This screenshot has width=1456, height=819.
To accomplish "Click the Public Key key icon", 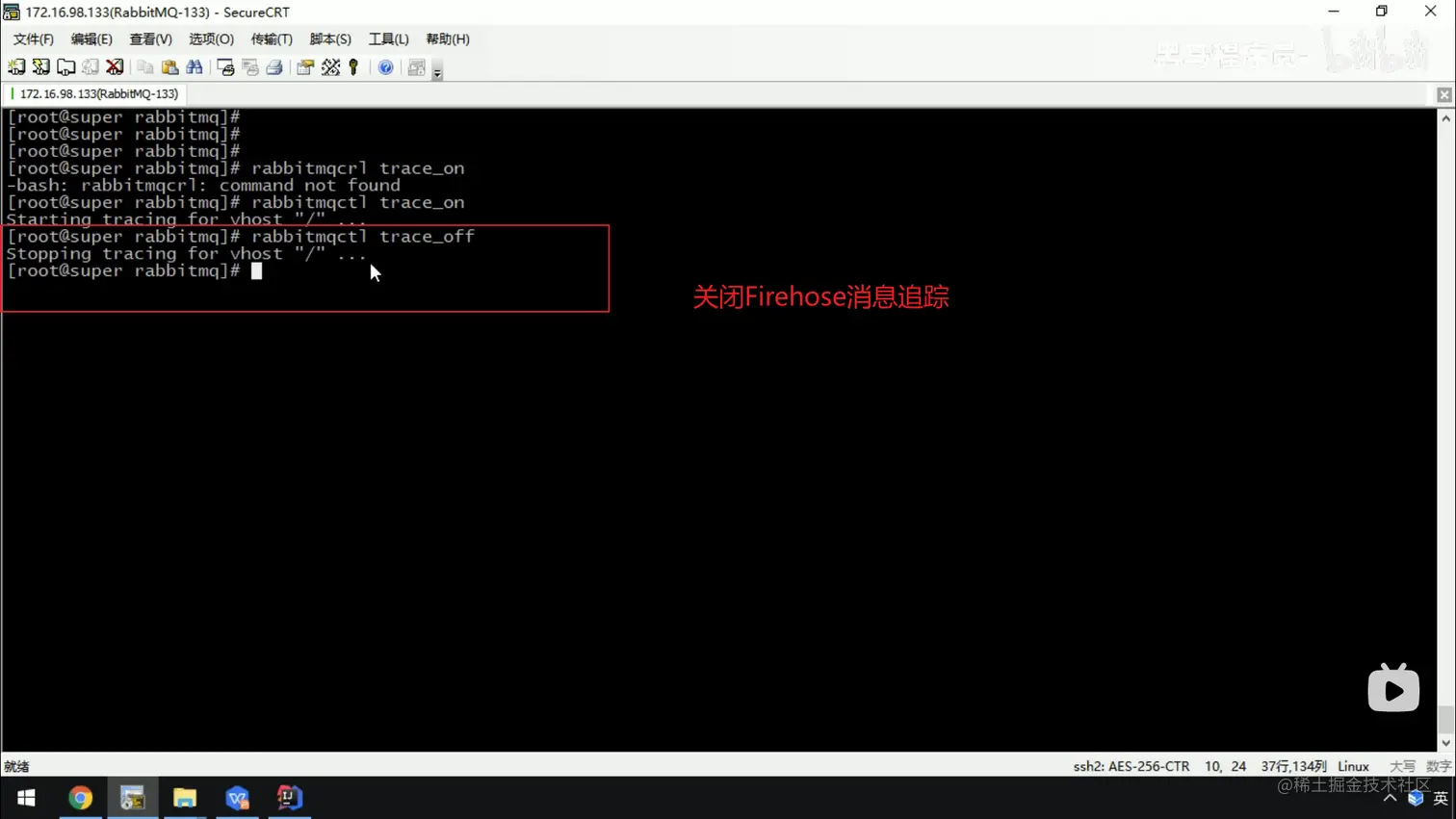I will coord(354,67).
